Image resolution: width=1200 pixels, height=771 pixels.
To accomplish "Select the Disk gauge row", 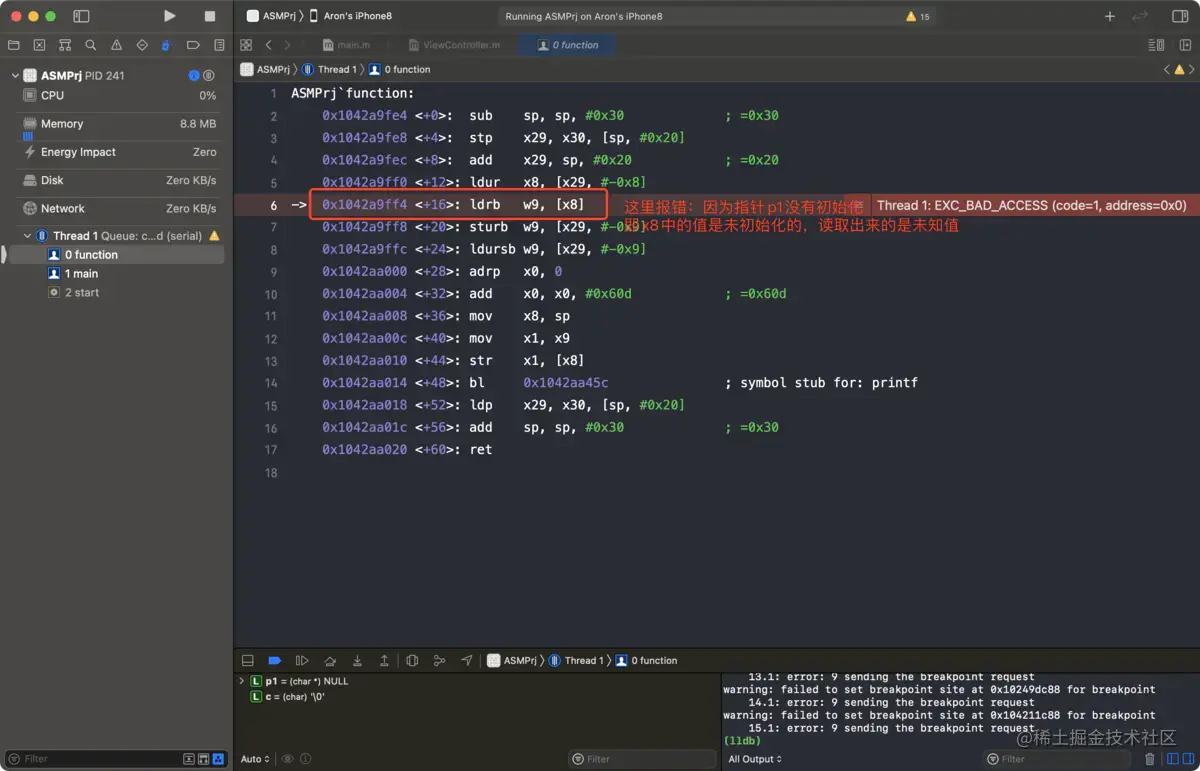I will coord(117,180).
